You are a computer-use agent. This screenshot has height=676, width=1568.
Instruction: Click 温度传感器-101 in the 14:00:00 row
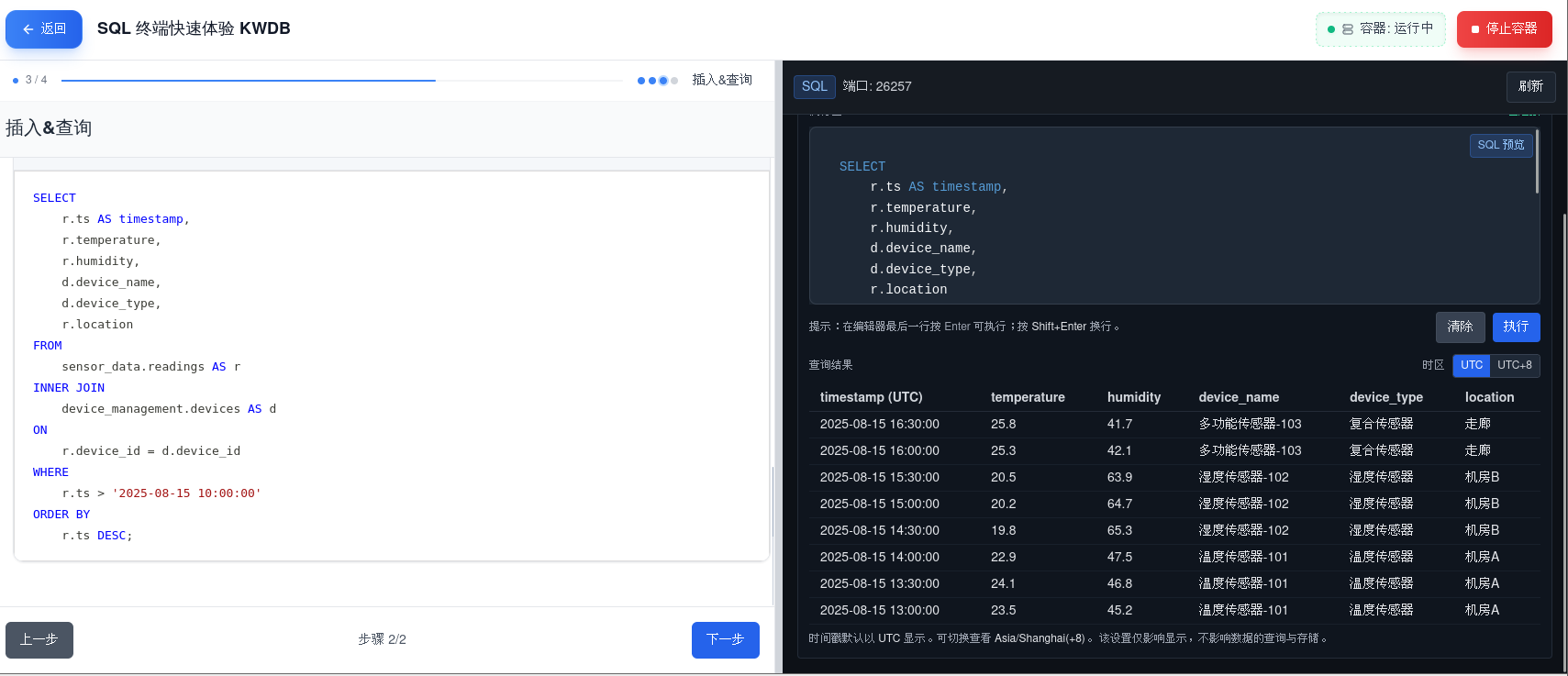(x=1243, y=557)
